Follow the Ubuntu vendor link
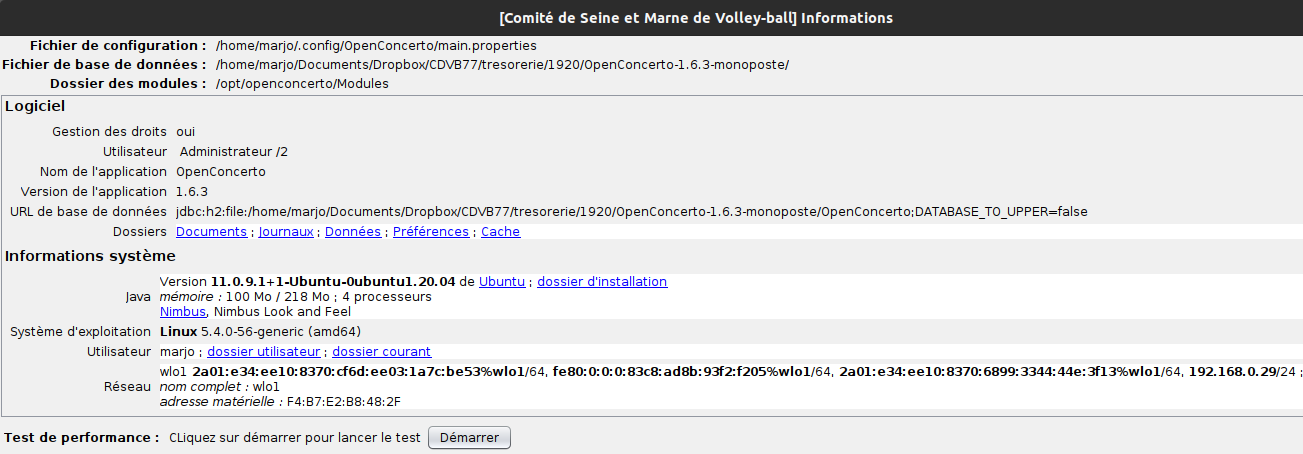Viewport: 1303px width, 454px height. [501, 282]
